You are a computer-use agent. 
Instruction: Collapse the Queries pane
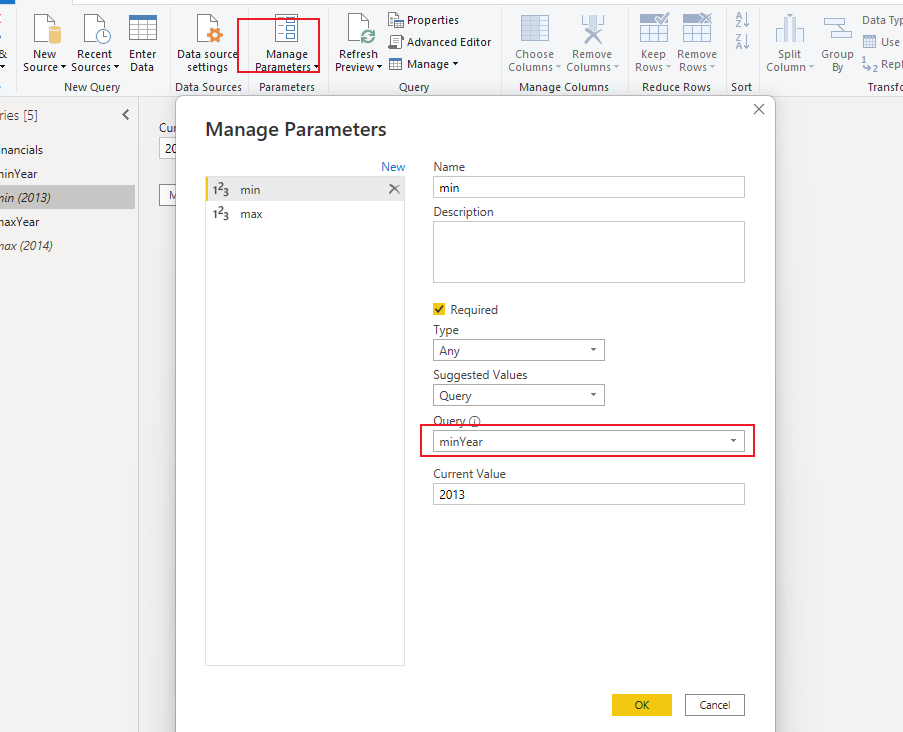126,115
